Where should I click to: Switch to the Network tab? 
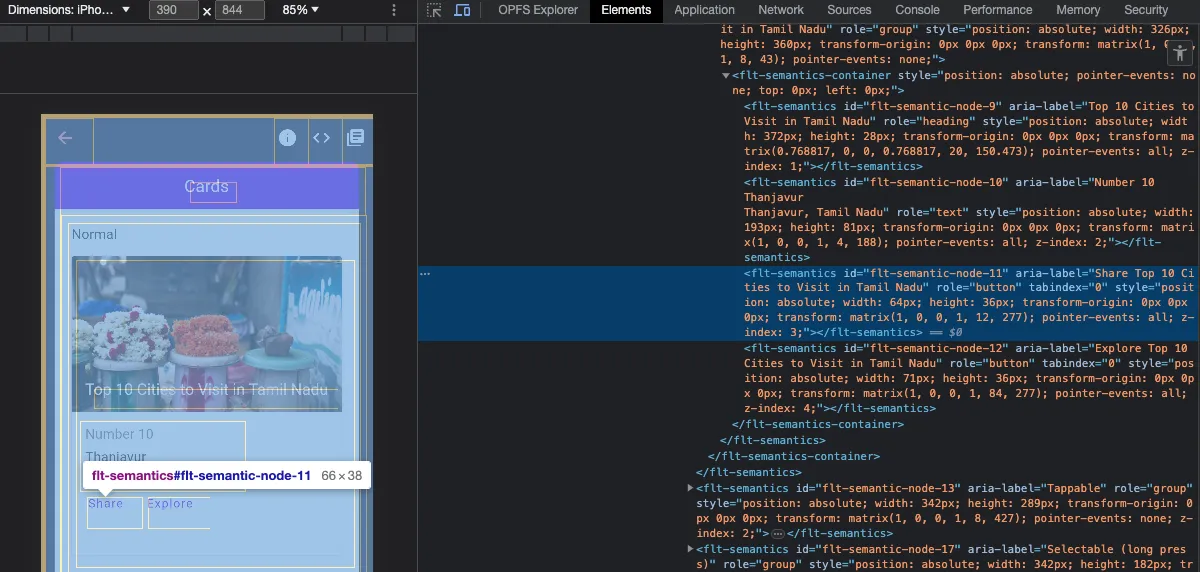click(x=780, y=10)
